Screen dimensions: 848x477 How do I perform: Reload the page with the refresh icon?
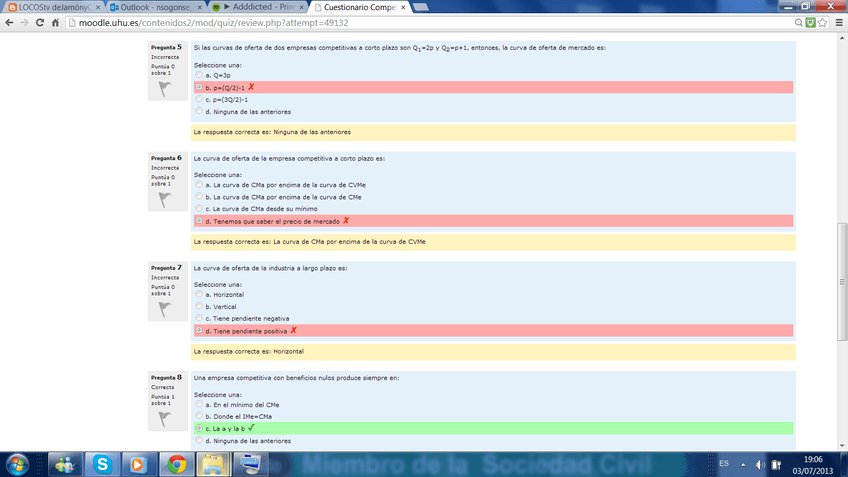(x=39, y=23)
